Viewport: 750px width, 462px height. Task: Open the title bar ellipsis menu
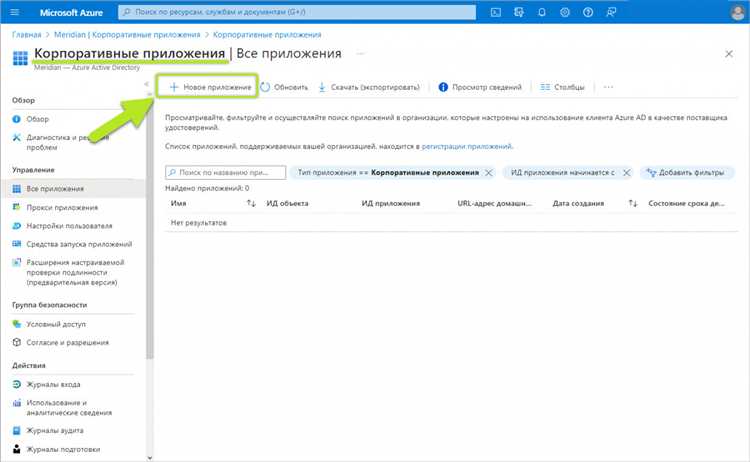[x=361, y=54]
